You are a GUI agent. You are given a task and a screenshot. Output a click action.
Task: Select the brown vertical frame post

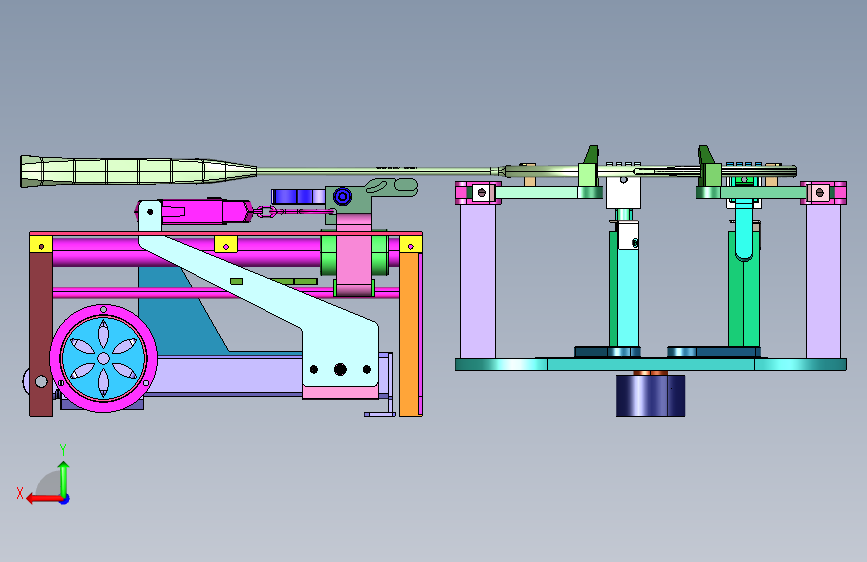(41, 334)
